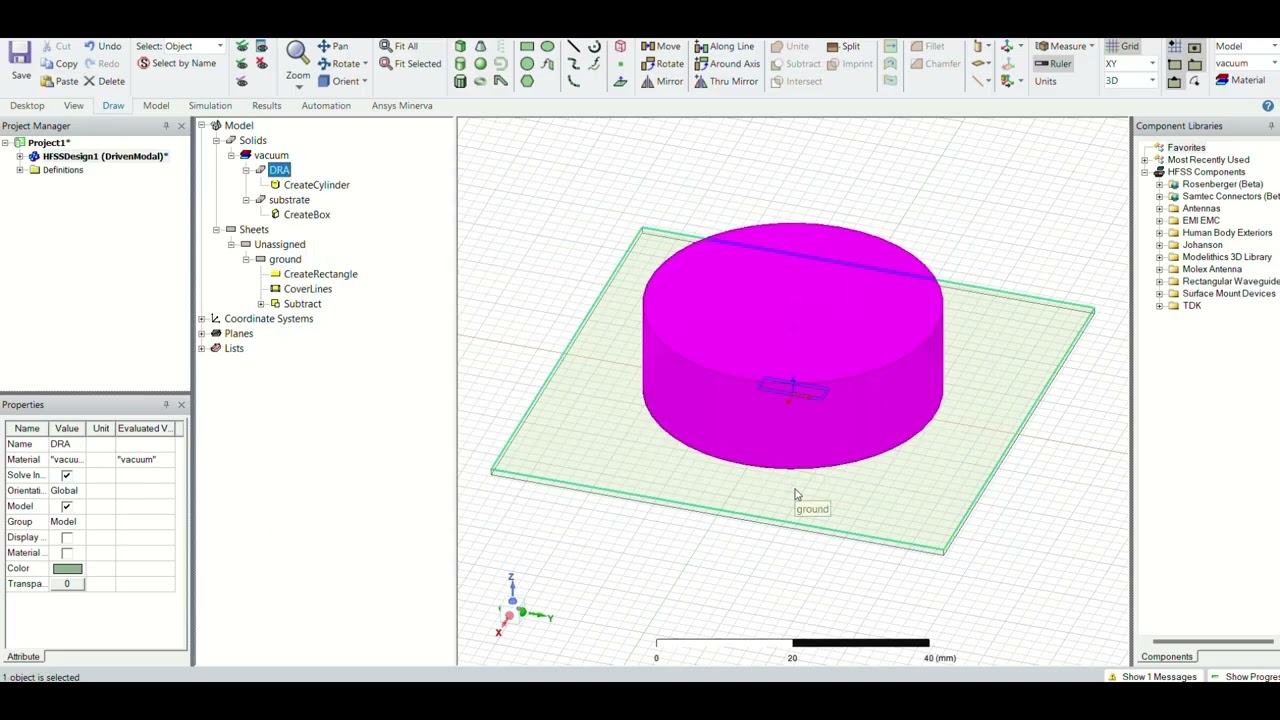Click Duplicate Around Axis tool
1280x720 pixels.
(728, 64)
